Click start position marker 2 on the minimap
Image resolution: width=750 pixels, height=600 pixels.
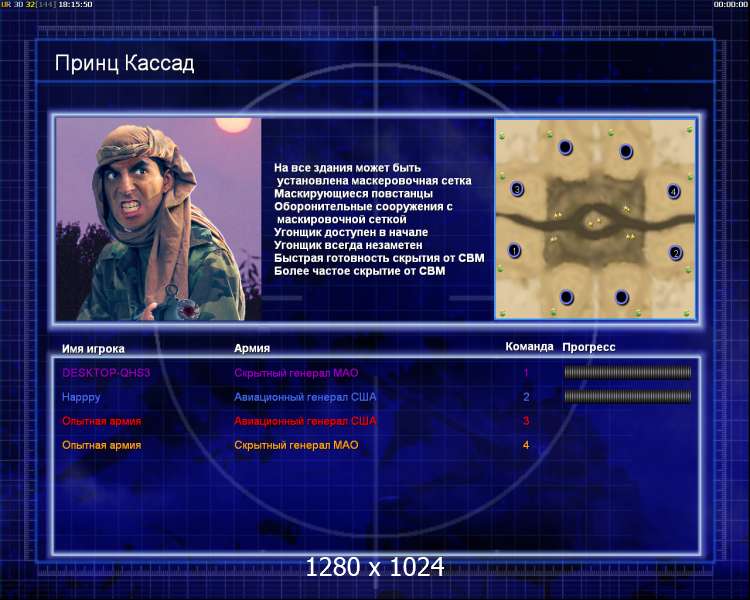[675, 253]
